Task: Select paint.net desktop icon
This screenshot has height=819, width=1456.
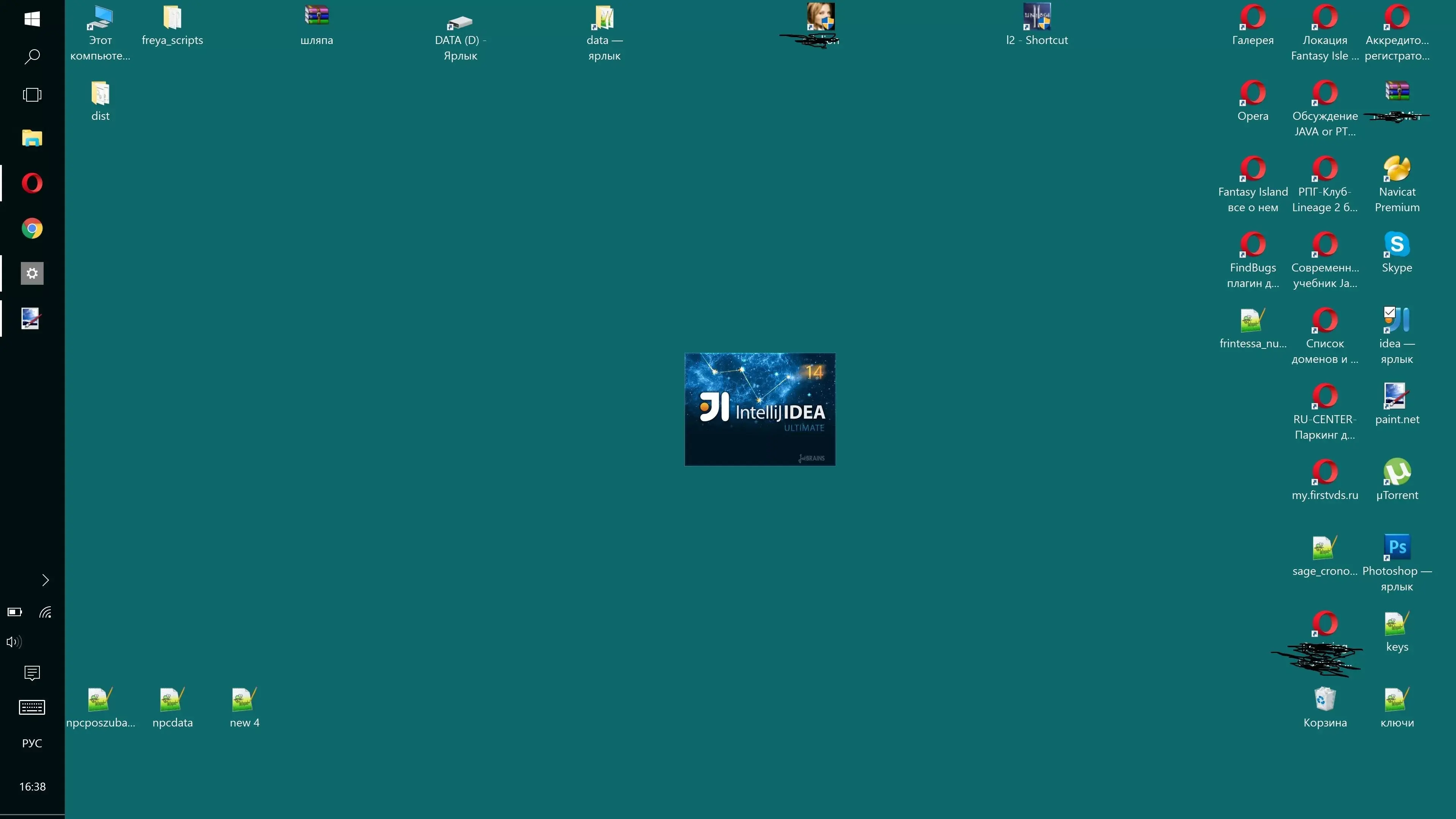Action: click(x=1397, y=404)
